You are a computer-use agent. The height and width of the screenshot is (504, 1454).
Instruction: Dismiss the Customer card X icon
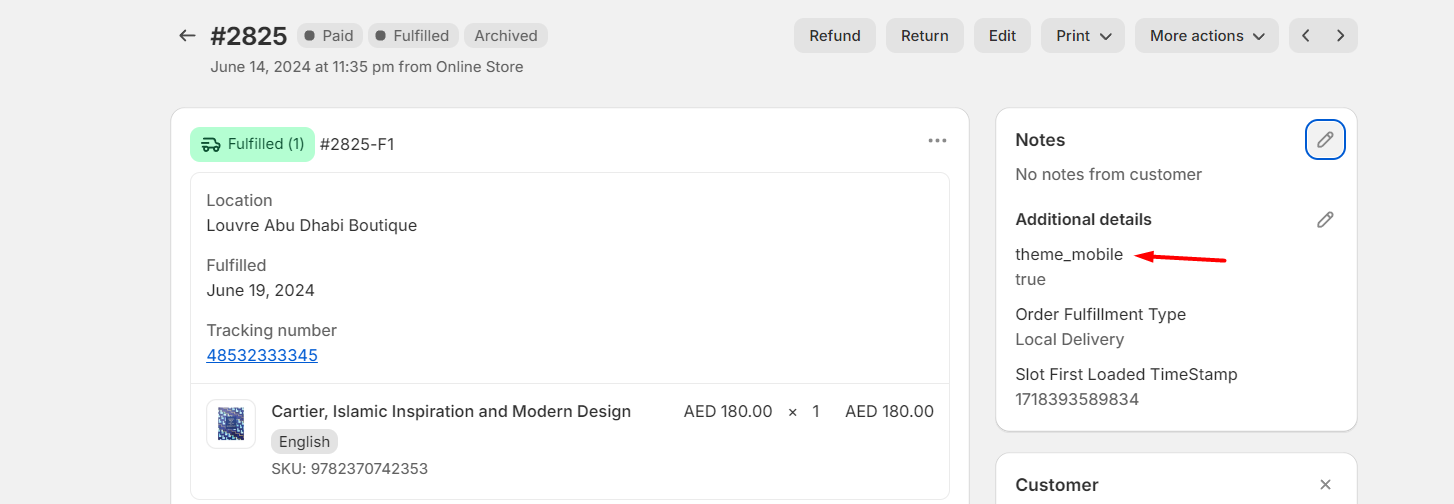tap(1325, 485)
